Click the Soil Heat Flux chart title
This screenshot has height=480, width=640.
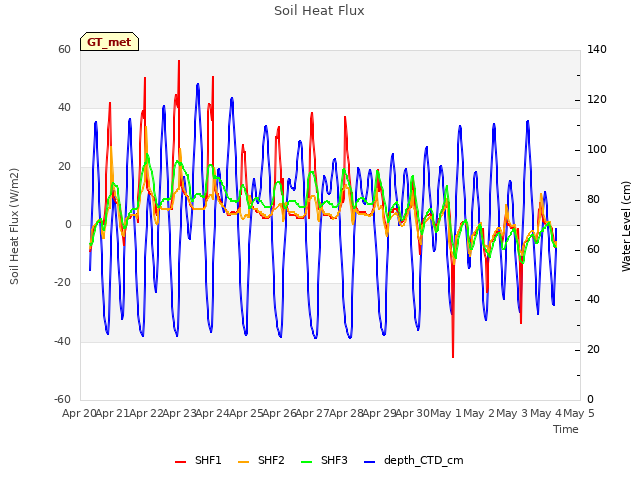319,11
